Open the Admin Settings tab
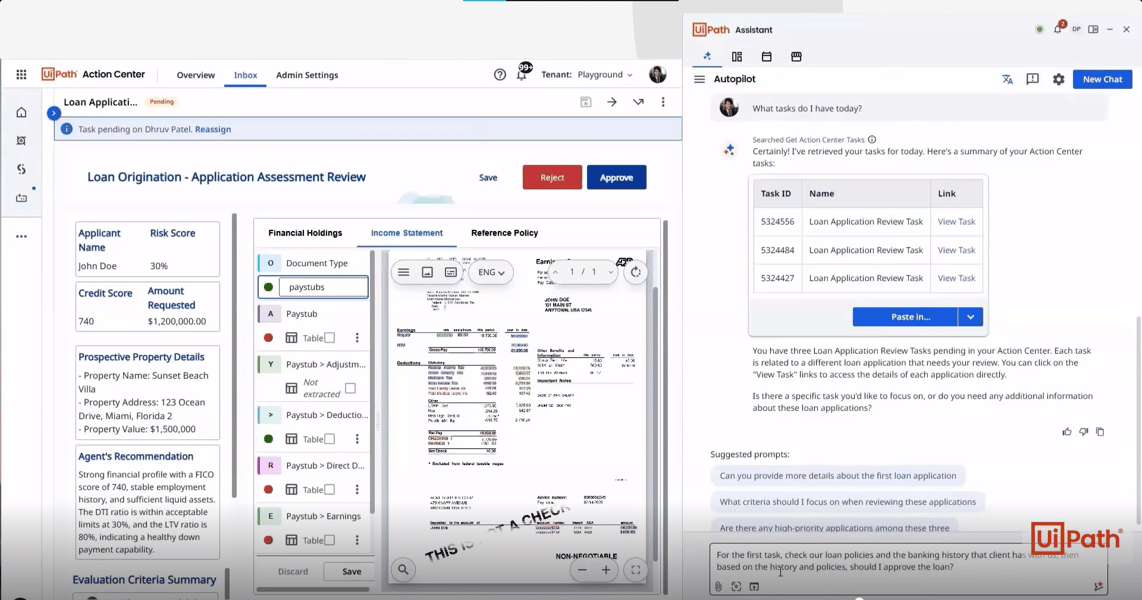 (x=307, y=74)
